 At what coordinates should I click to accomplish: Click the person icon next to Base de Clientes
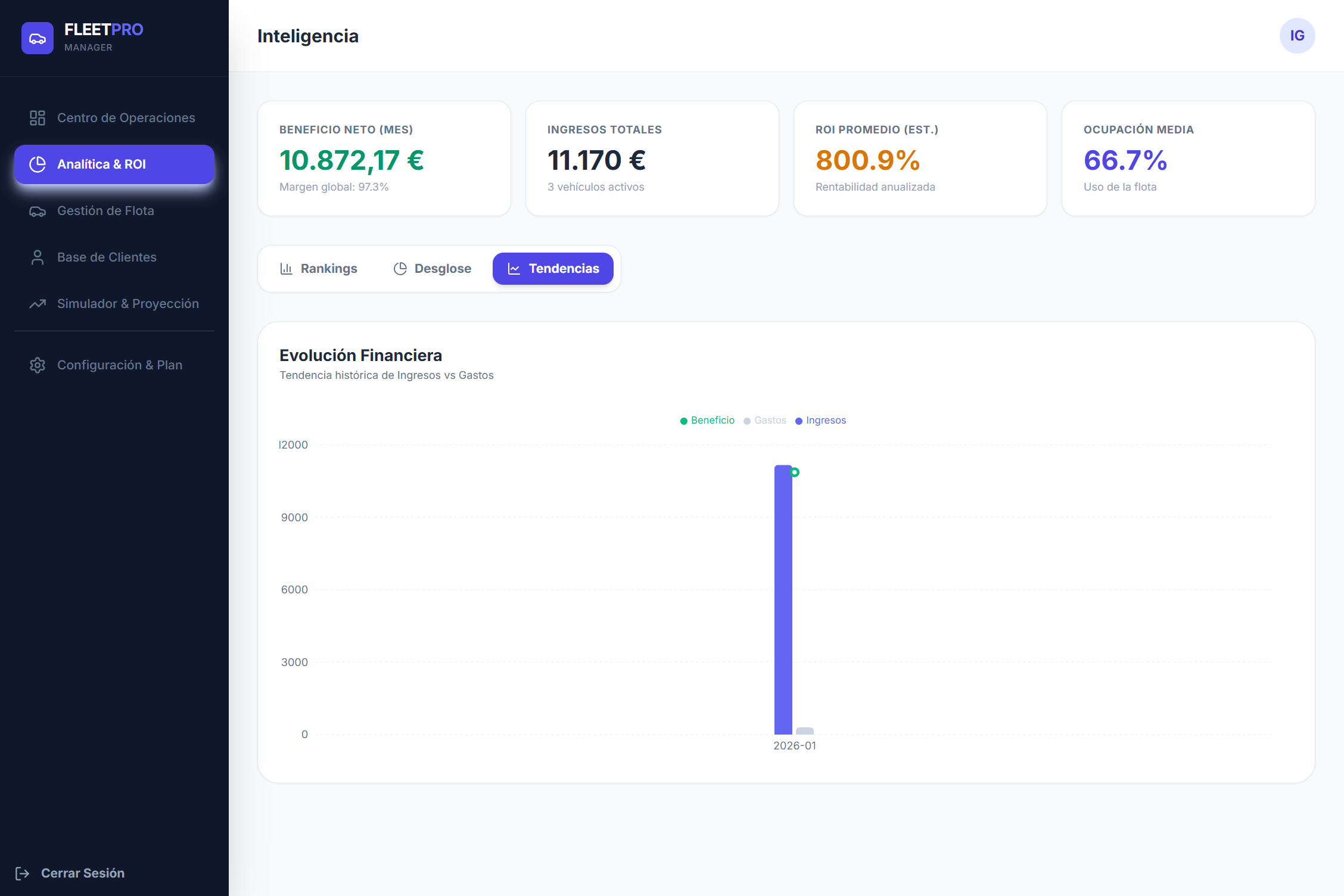tap(37, 257)
